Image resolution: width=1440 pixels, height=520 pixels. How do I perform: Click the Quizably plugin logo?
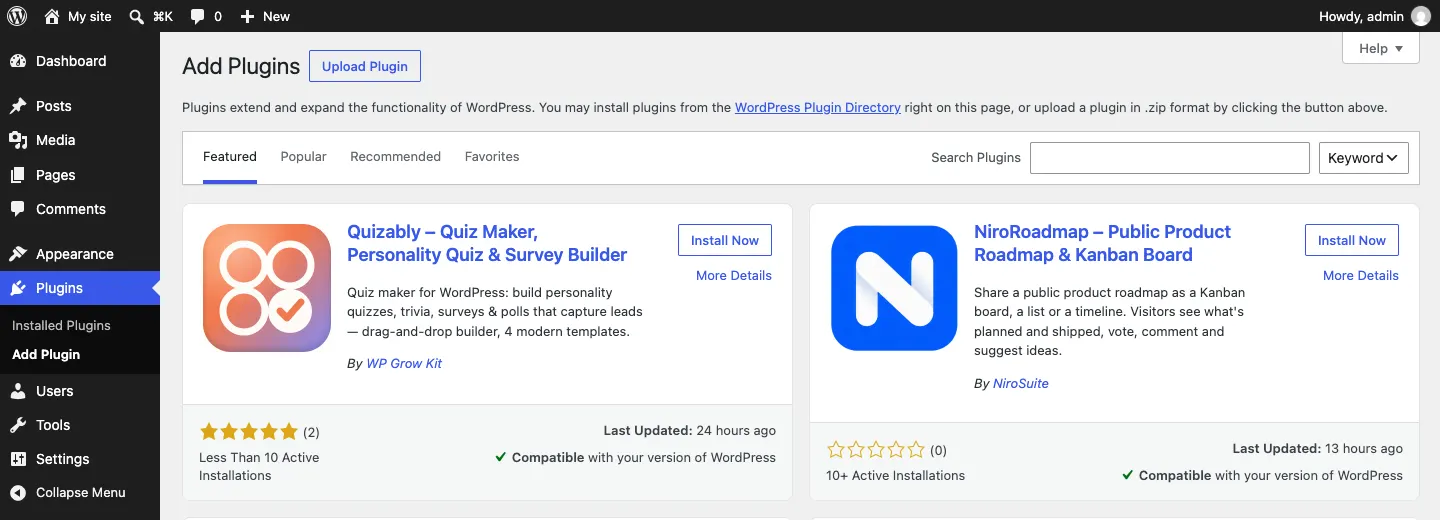click(x=267, y=288)
